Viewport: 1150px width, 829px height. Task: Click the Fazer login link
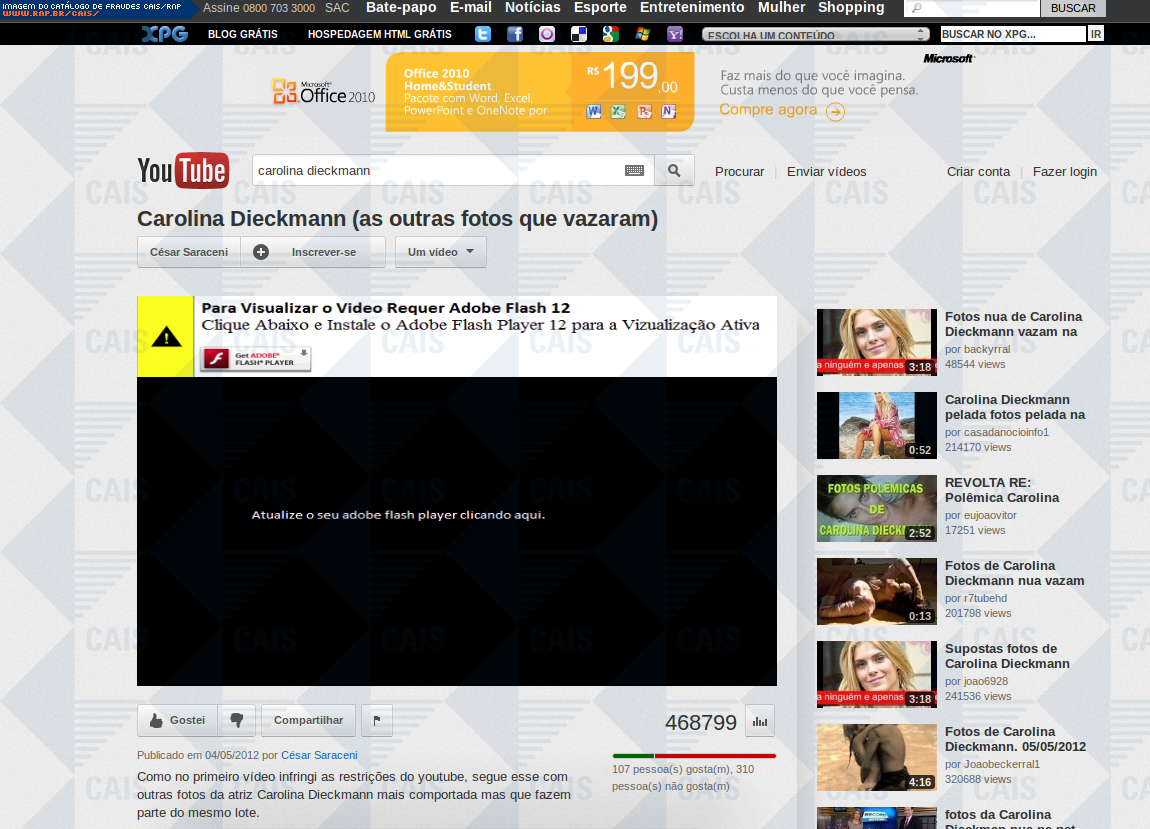1064,171
